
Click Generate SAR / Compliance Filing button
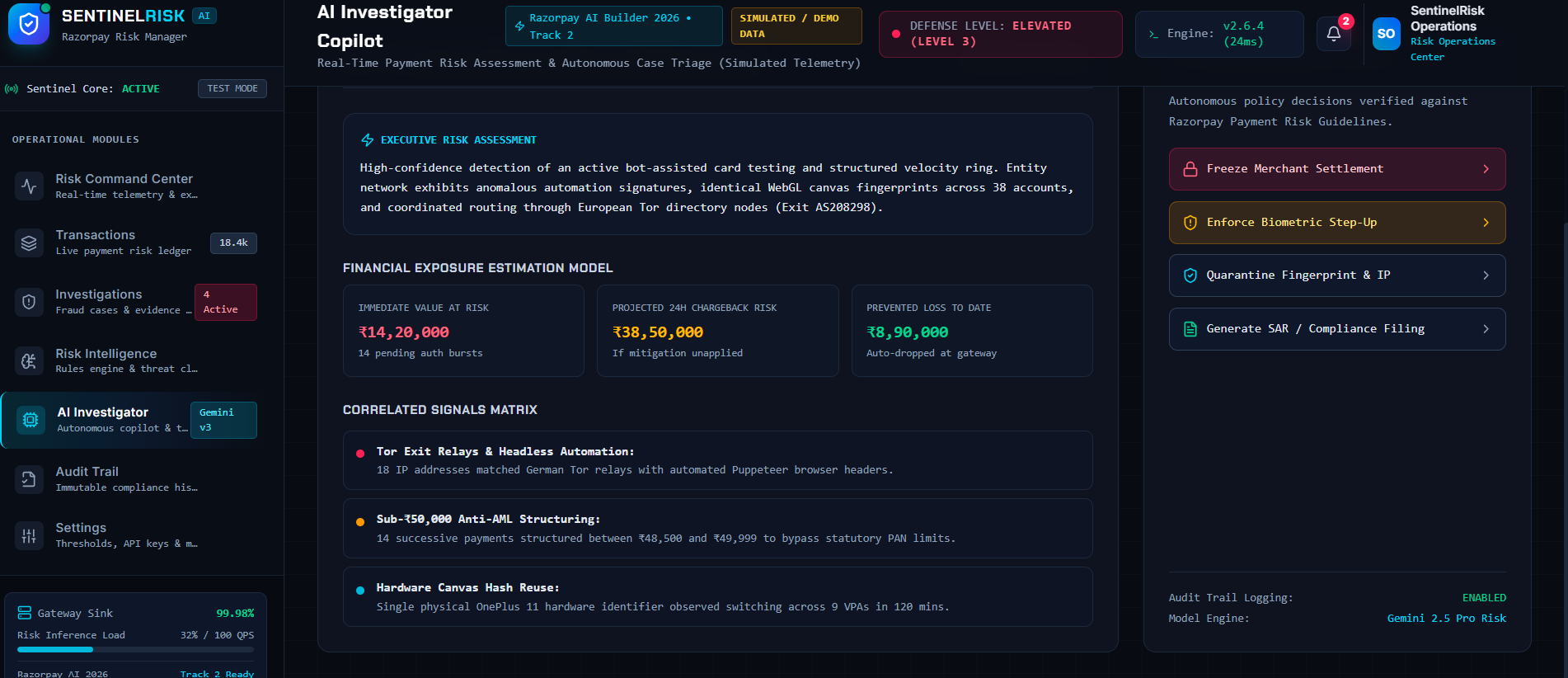pos(1337,329)
